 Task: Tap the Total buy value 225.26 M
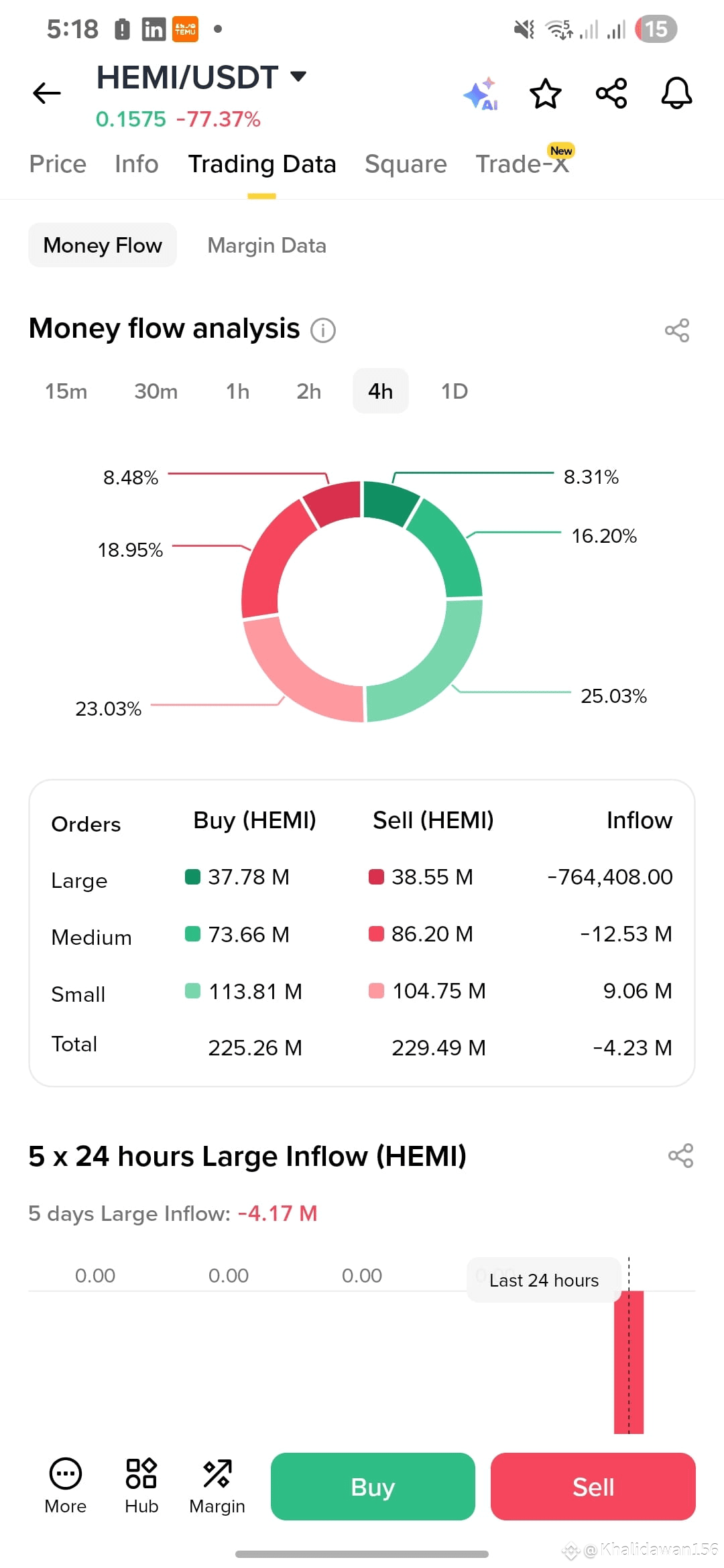click(255, 1047)
